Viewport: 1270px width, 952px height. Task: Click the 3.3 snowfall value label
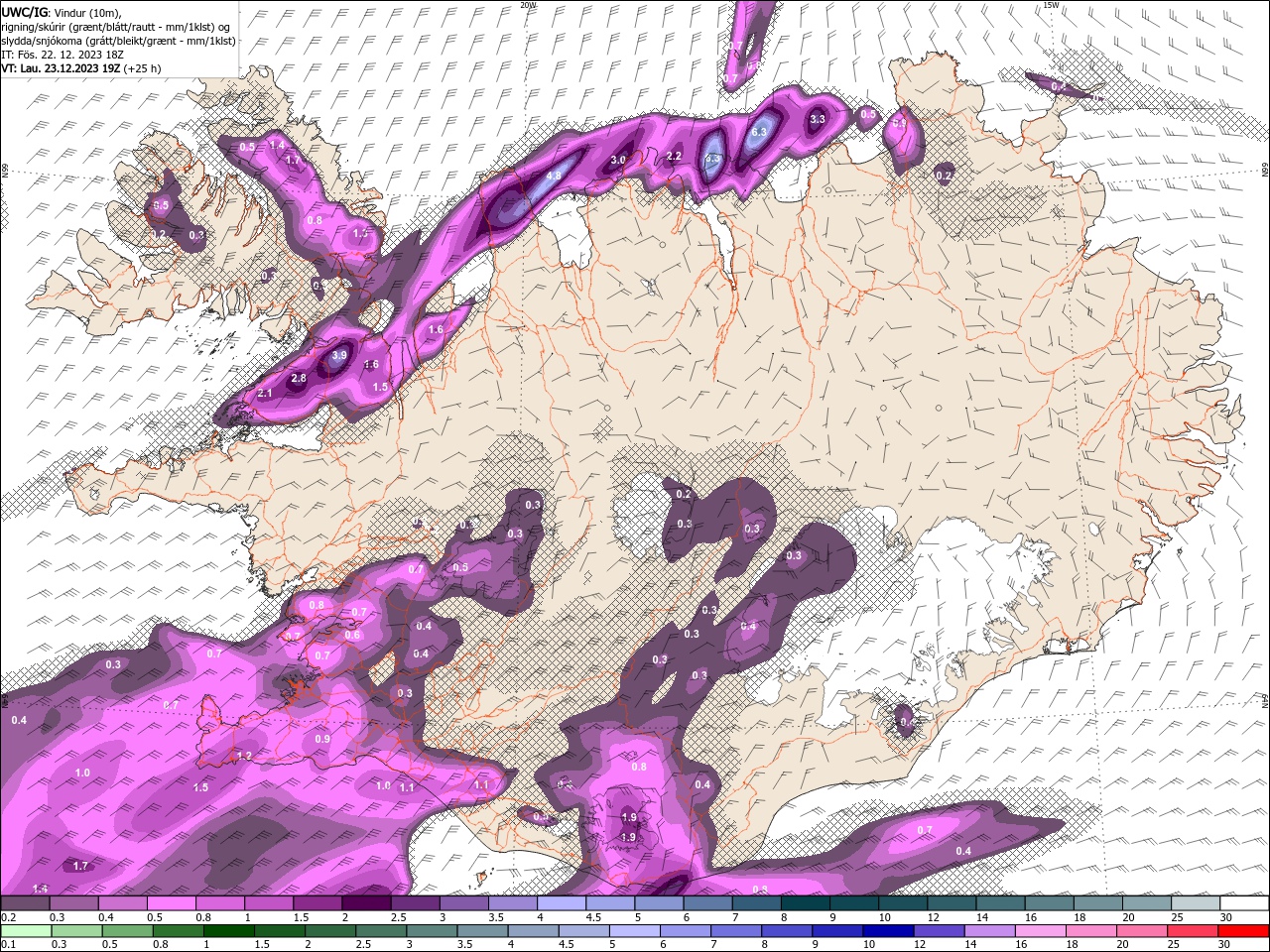coord(818,119)
